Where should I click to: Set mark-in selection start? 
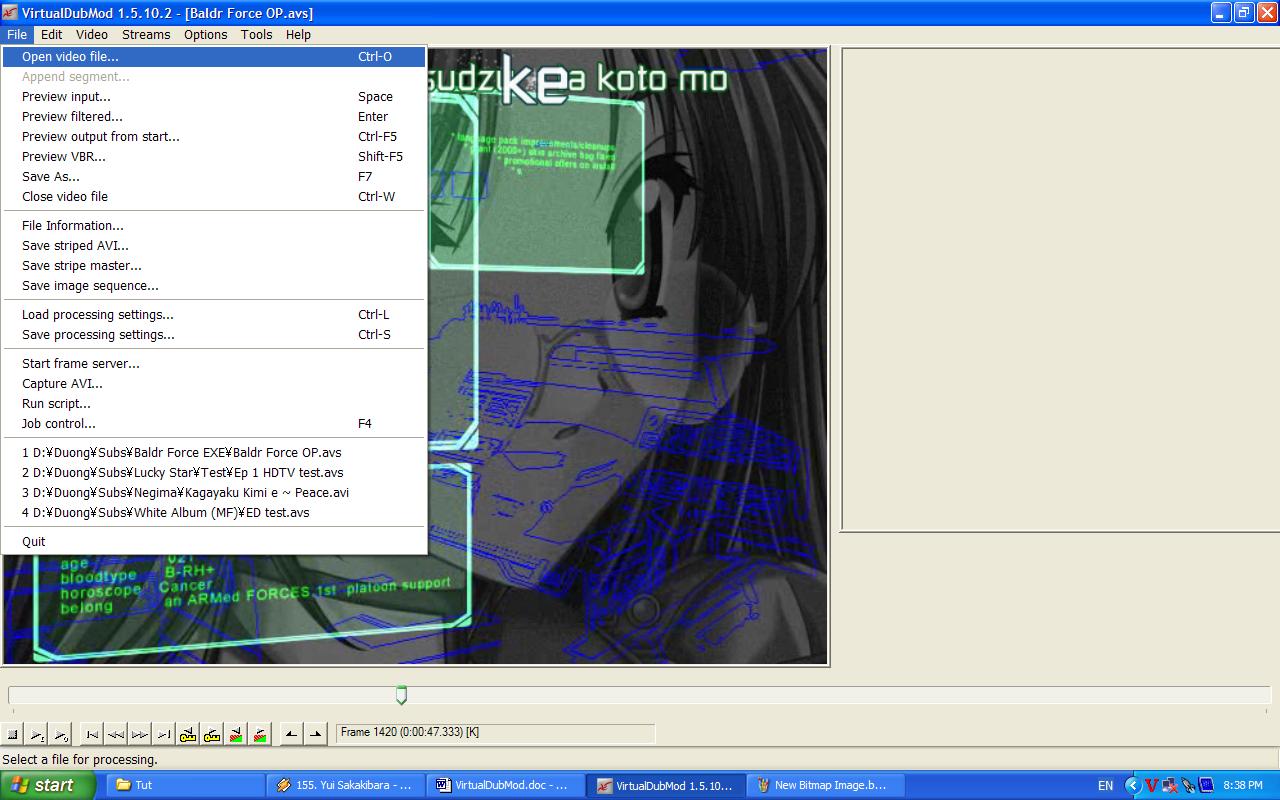291,734
